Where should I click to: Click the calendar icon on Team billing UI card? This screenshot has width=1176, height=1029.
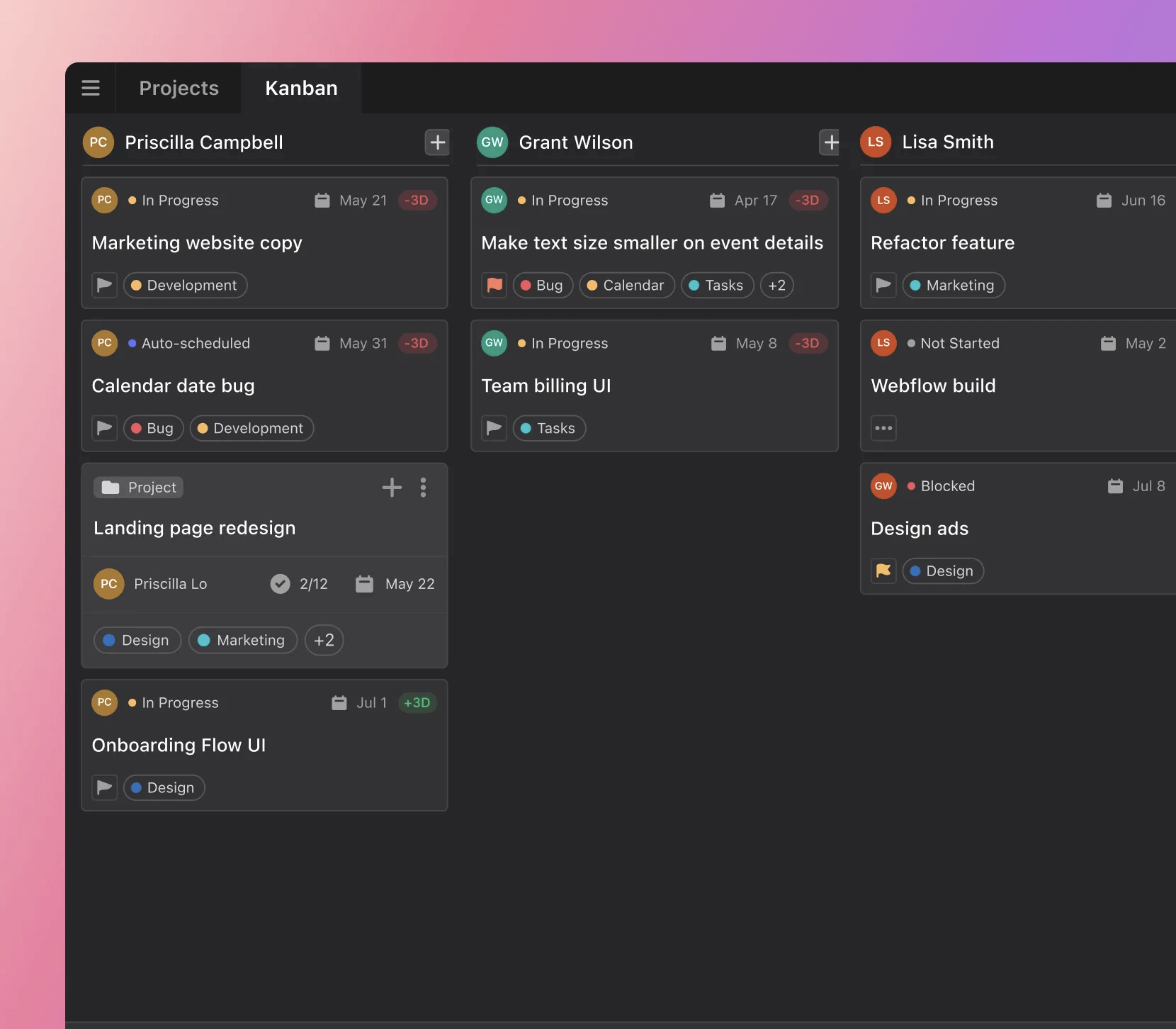[718, 343]
